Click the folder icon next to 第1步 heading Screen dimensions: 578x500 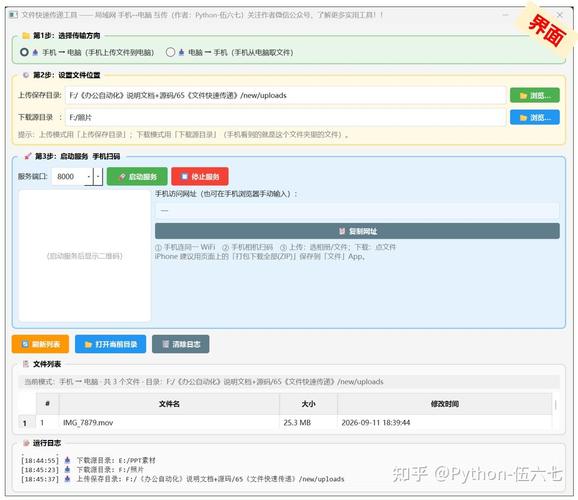tap(26, 36)
